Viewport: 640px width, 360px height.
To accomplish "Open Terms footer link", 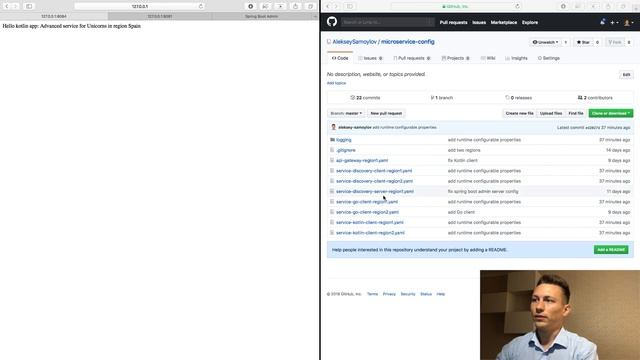I will point(372,294).
